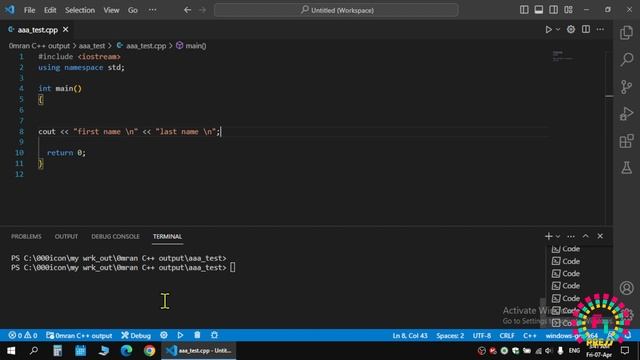Open terminal panel's three-dot views menu

(x=571, y=236)
